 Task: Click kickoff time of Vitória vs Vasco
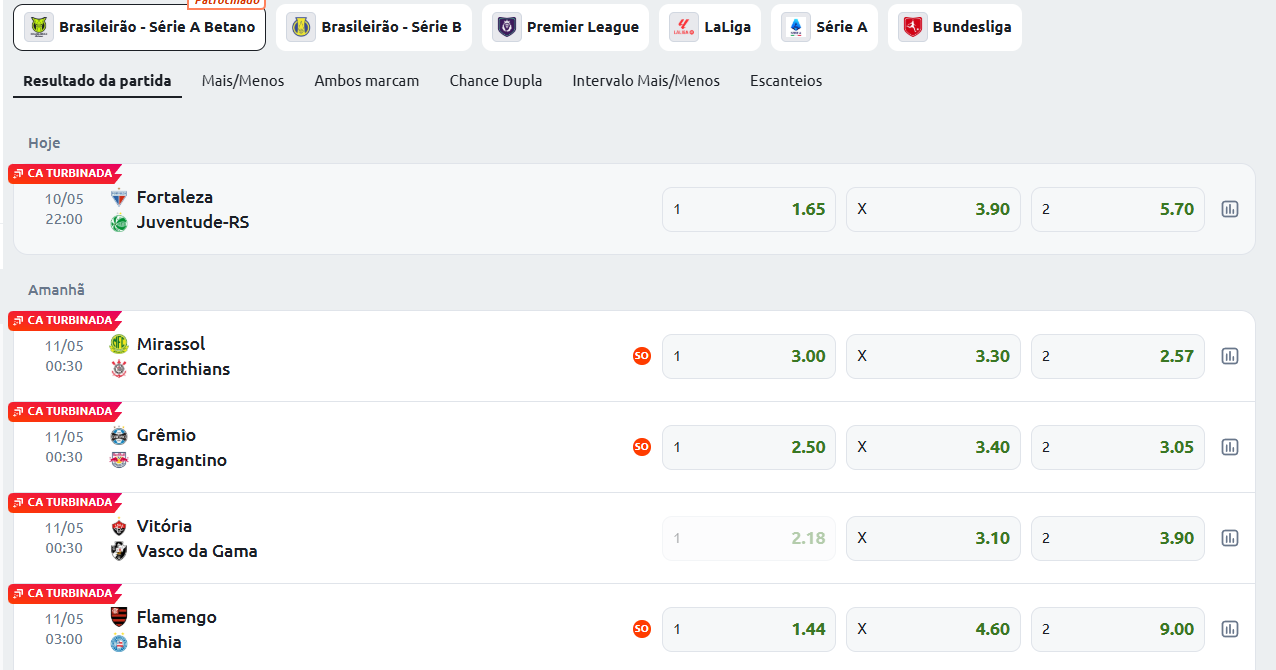[64, 538]
